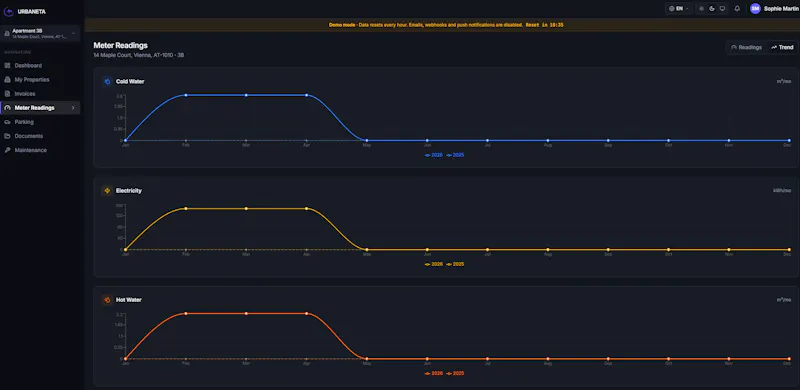Click the SM user avatar
This screenshot has height=390, width=800.
[x=755, y=9]
